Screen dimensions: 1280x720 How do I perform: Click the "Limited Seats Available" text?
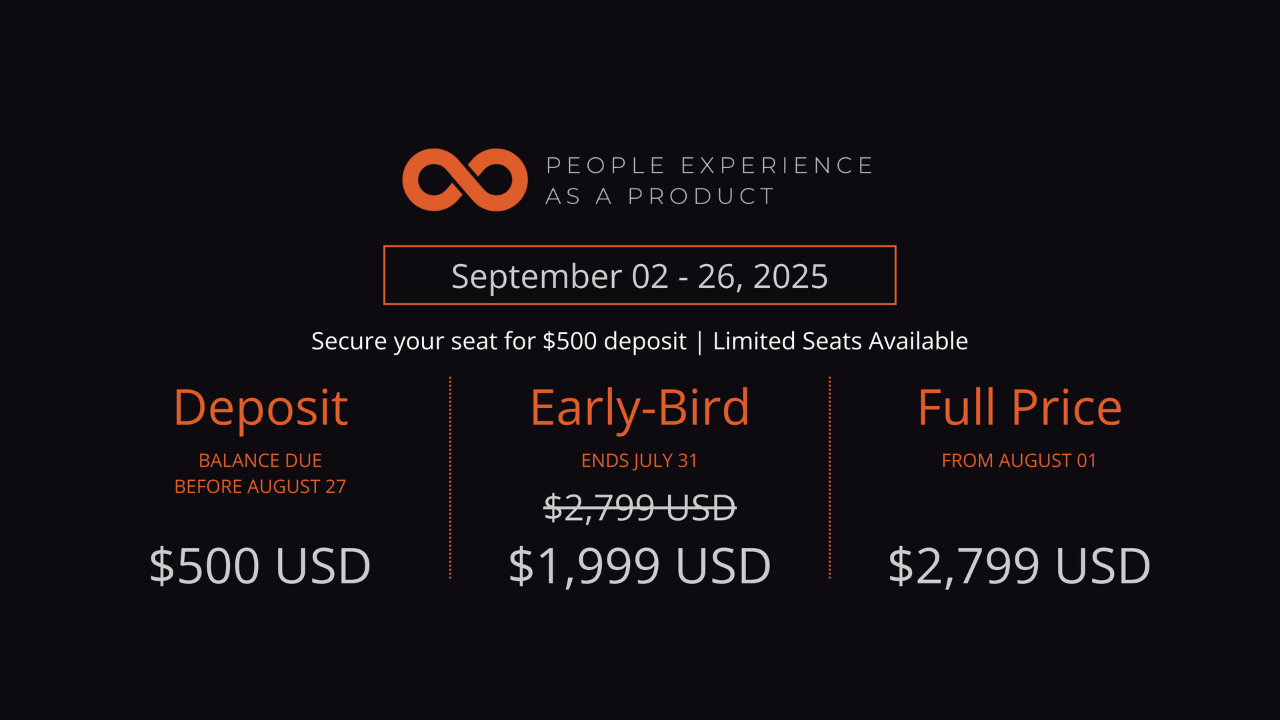tap(840, 341)
